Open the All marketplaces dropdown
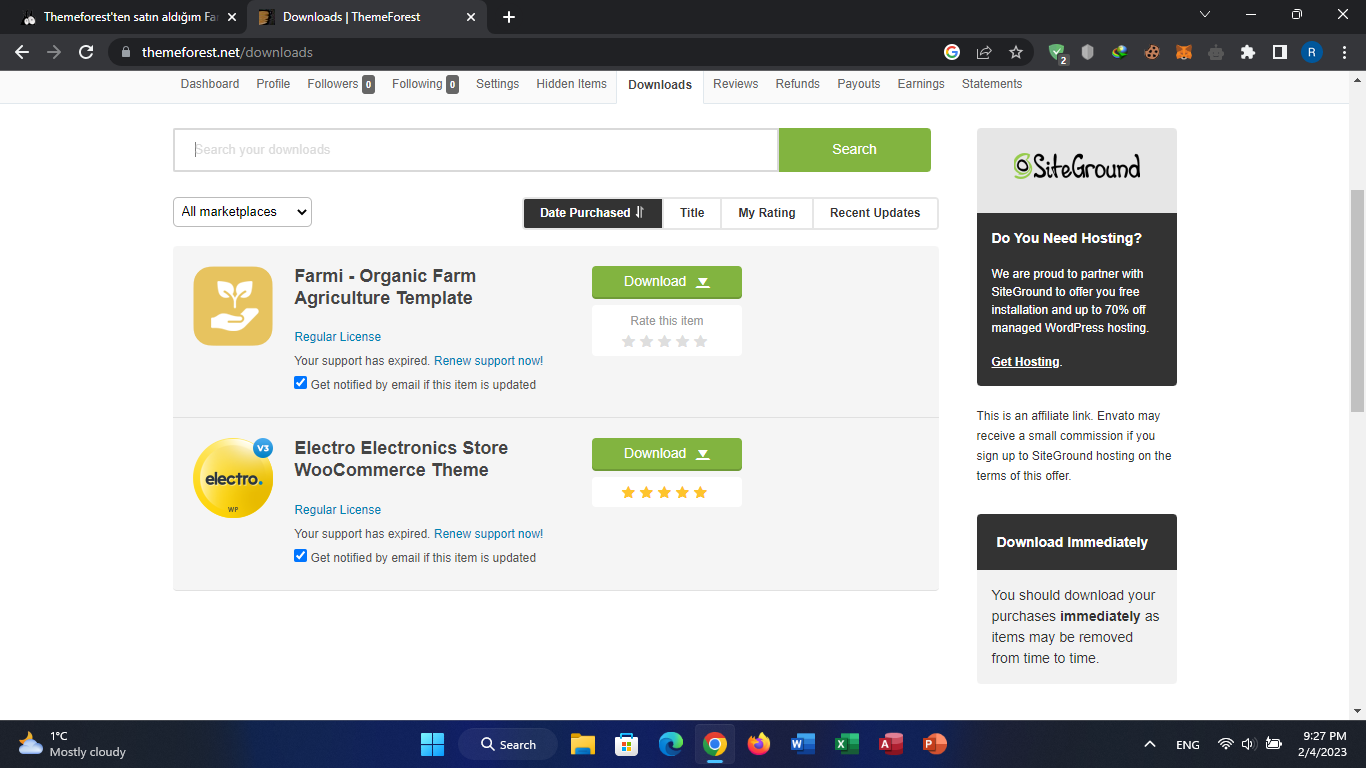This screenshot has width=1366, height=768. pyautogui.click(x=242, y=212)
